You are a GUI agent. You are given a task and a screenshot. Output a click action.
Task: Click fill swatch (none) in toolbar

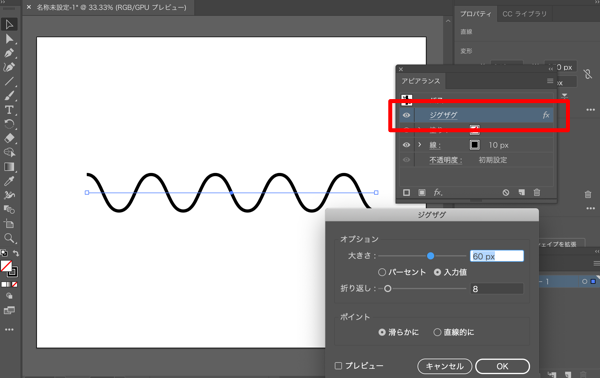[6, 266]
